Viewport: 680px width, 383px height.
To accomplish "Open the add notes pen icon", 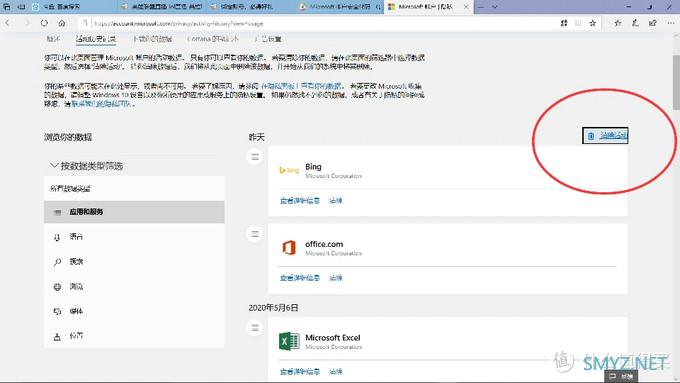I will point(635,23).
